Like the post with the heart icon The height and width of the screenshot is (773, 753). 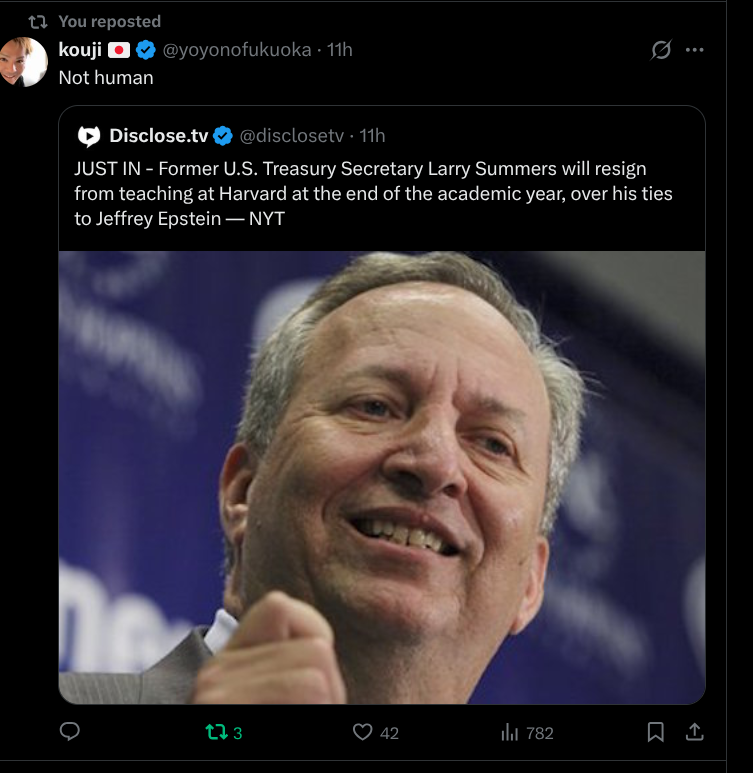[363, 732]
